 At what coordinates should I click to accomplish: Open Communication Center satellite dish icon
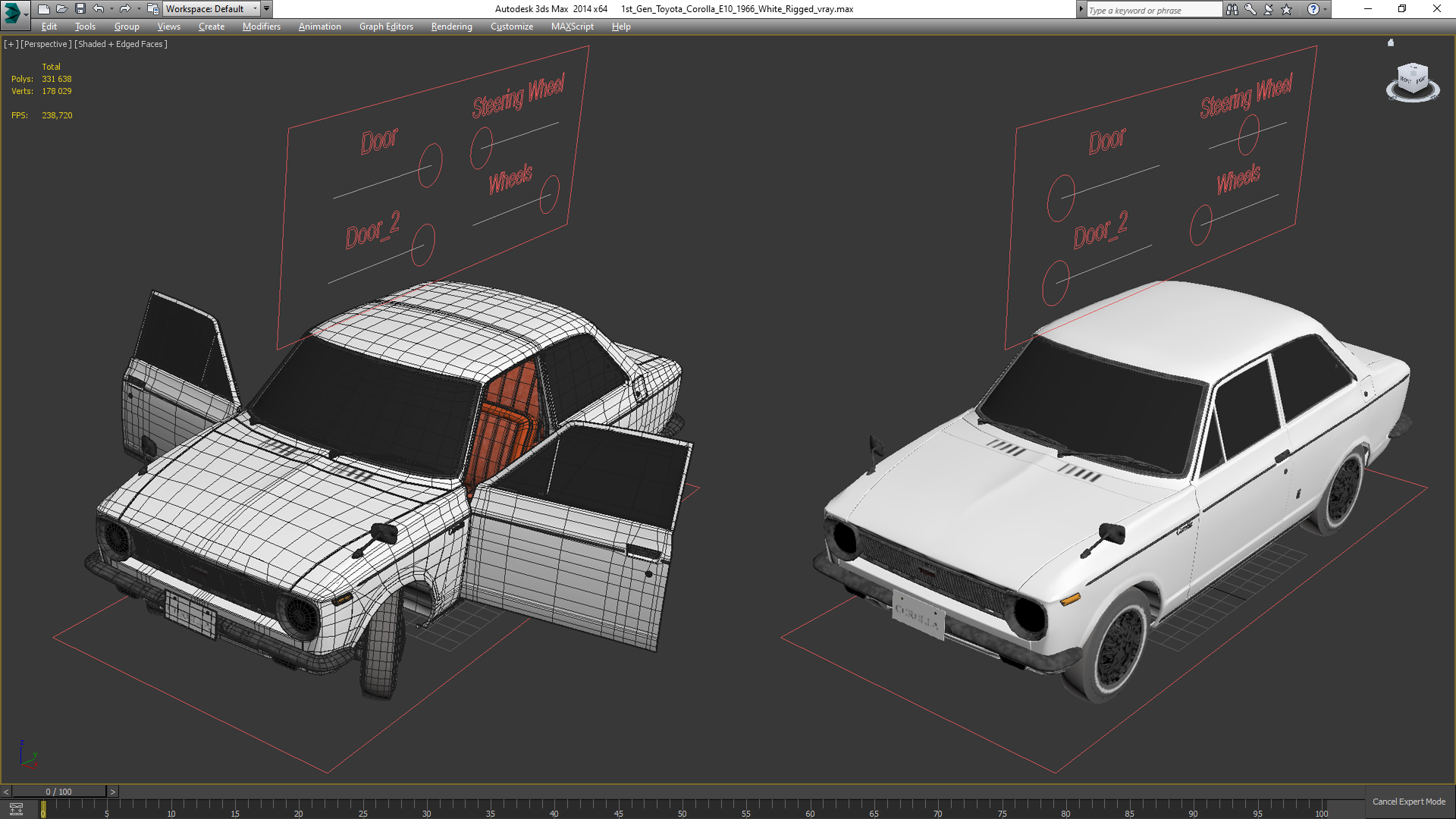click(x=1269, y=9)
